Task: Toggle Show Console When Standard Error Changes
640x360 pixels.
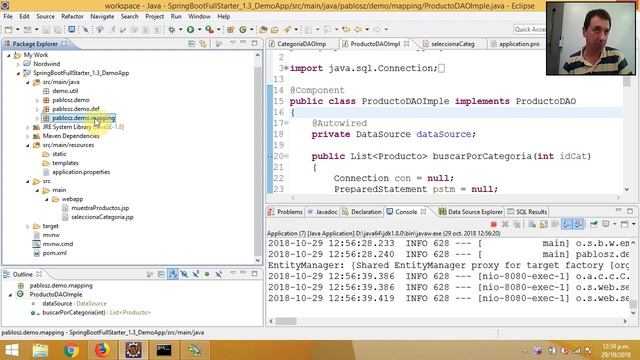Action: (x=578, y=224)
